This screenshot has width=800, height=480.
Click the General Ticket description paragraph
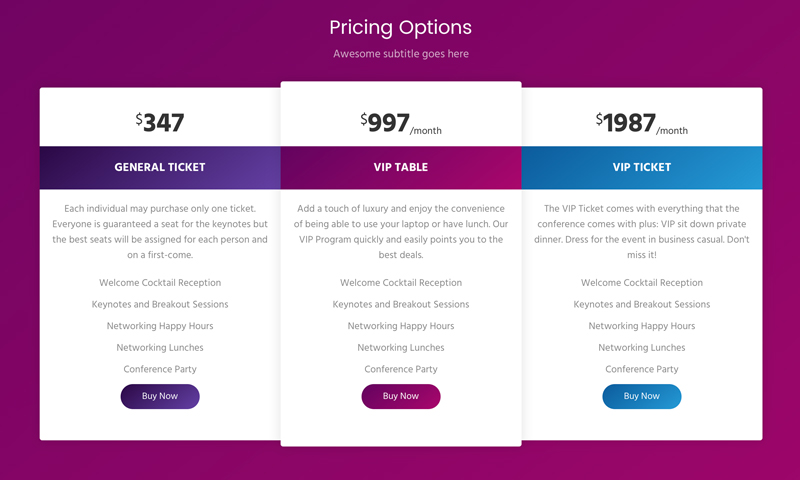click(160, 232)
